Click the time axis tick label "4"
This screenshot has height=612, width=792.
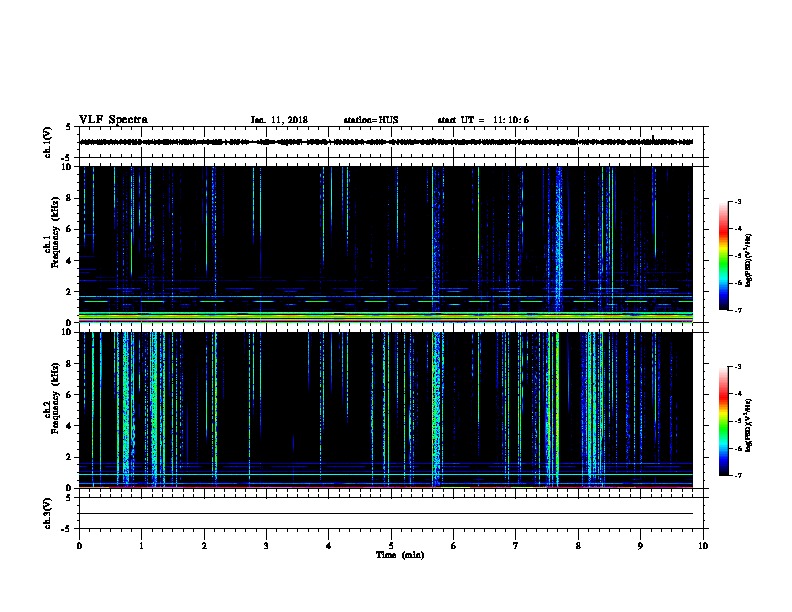[329, 546]
